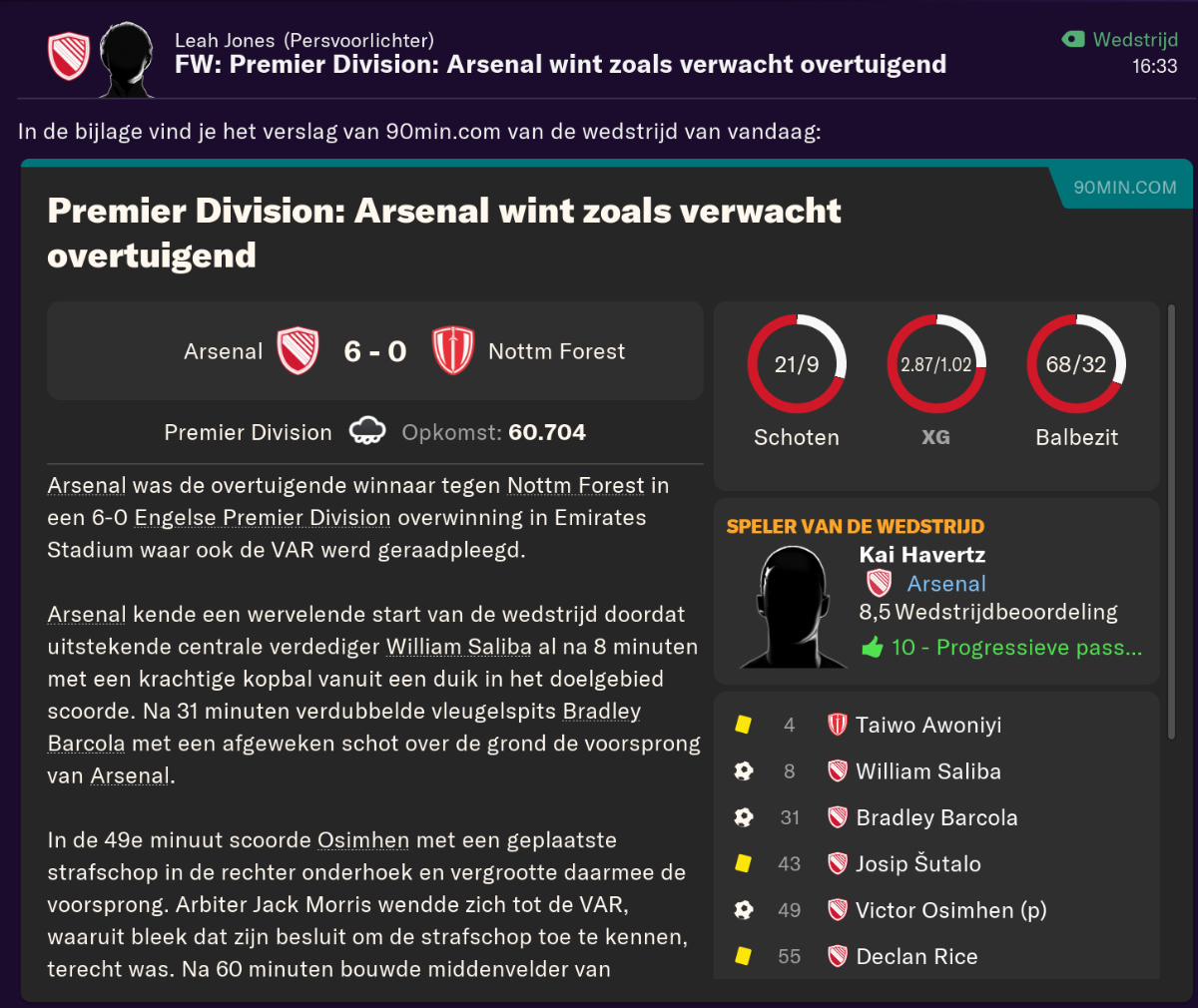This screenshot has height=1008, width=1198.
Task: Click goal ball icon next to William Saliba
Action: click(x=744, y=770)
